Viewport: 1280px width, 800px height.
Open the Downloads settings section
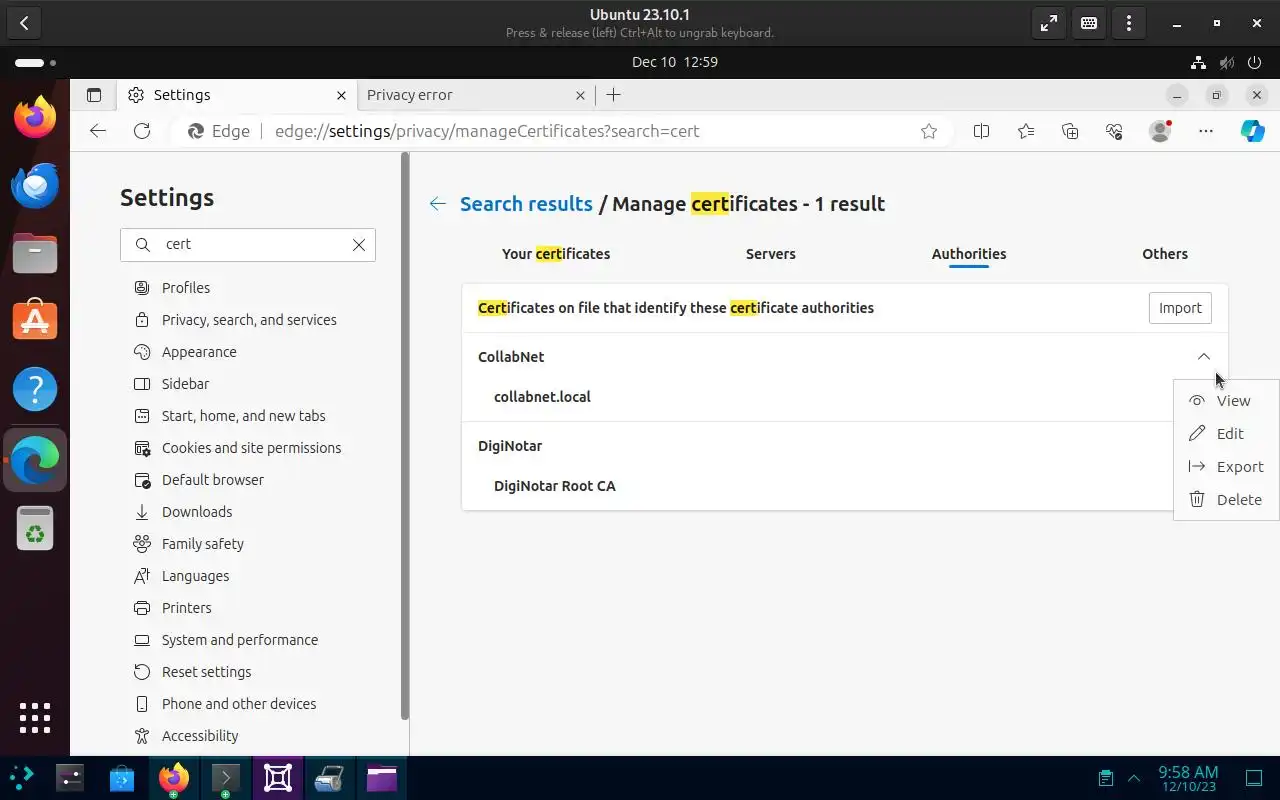pyautogui.click(x=197, y=512)
